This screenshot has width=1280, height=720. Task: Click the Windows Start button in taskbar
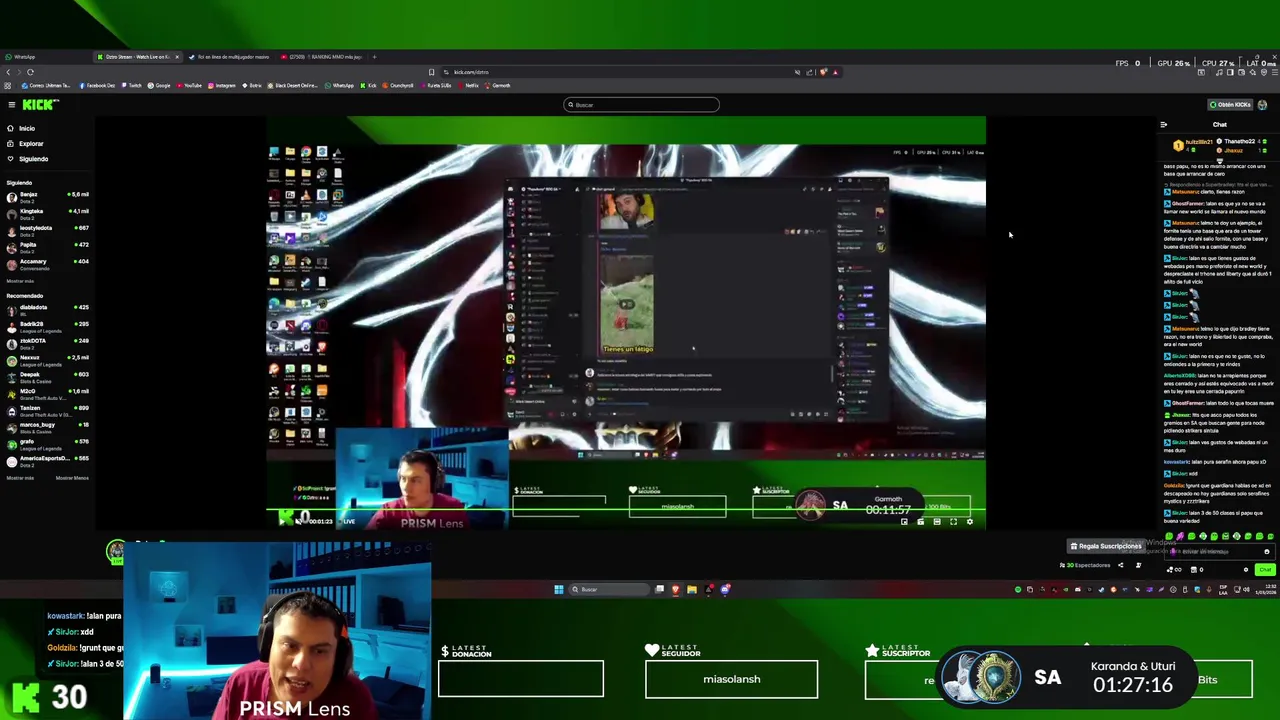[x=558, y=589]
